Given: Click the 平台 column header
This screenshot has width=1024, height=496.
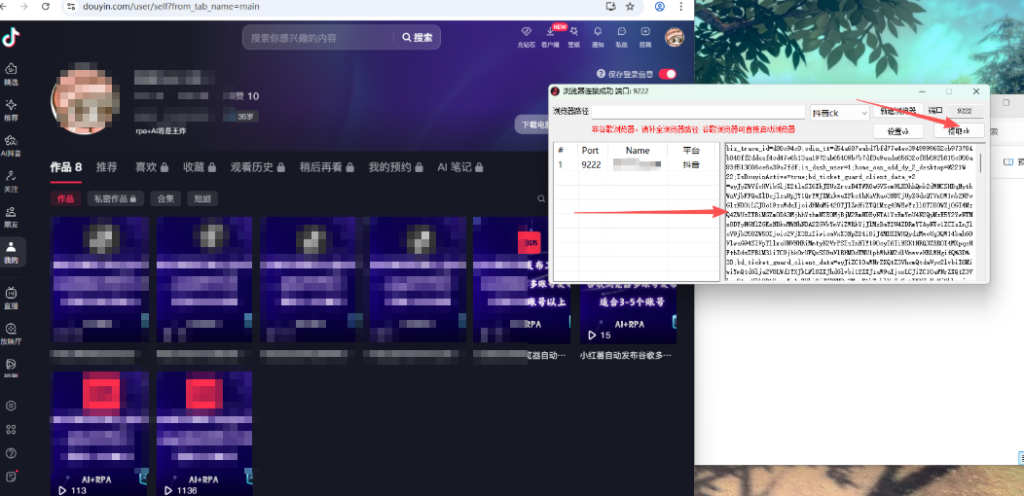Looking at the screenshot, I should (692, 150).
